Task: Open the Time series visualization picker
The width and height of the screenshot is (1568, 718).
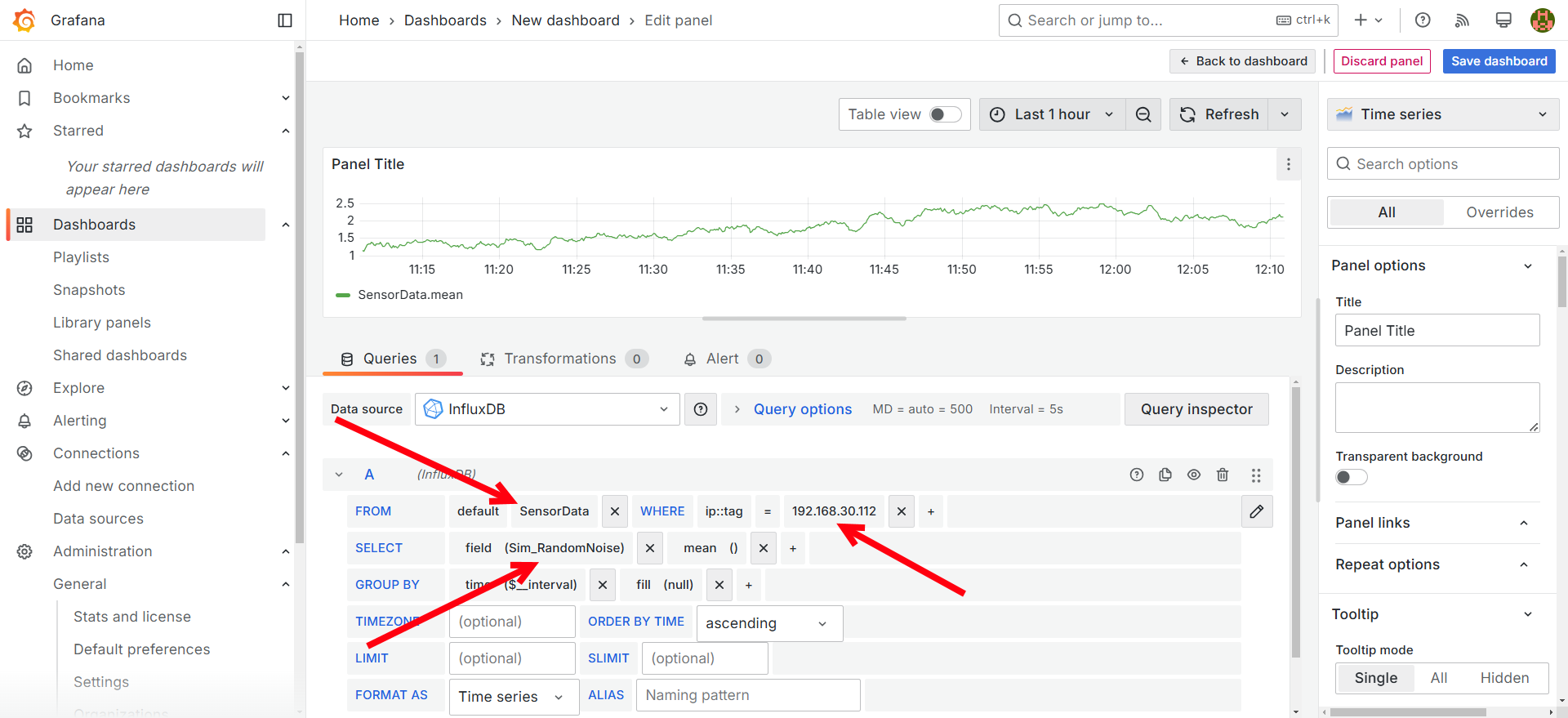Action: (x=1442, y=114)
